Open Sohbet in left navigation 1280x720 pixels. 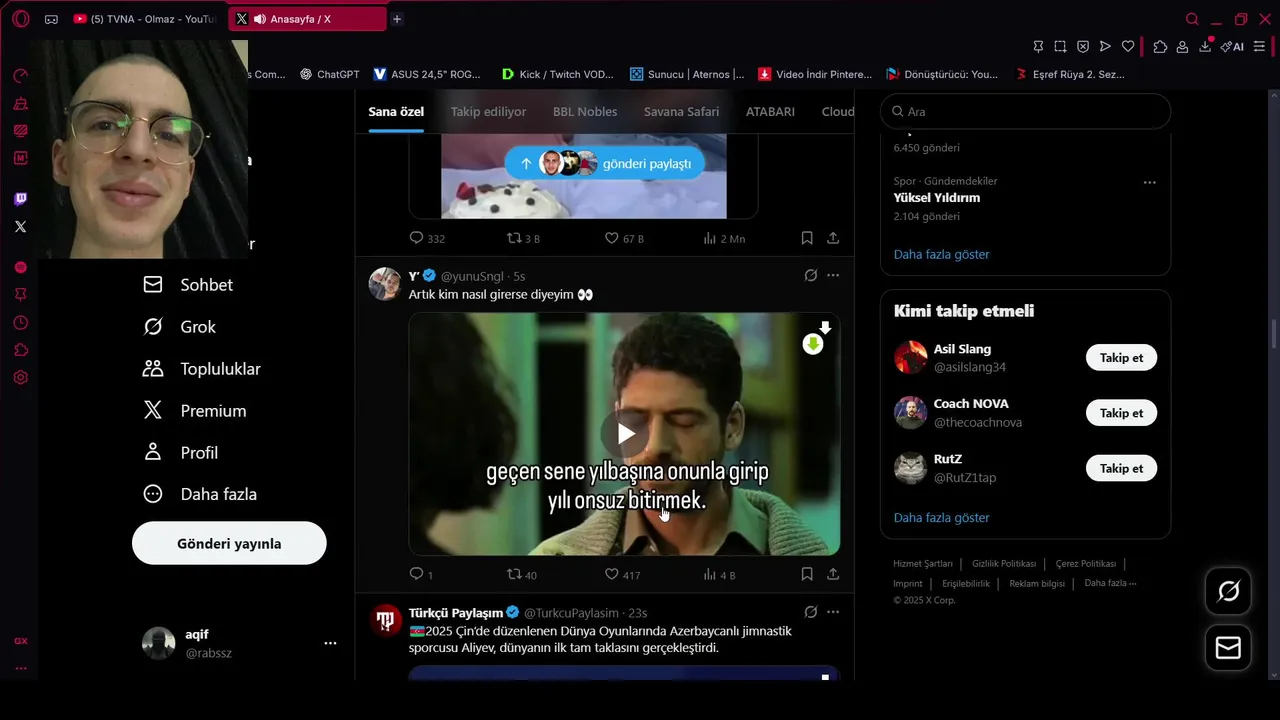click(188, 285)
